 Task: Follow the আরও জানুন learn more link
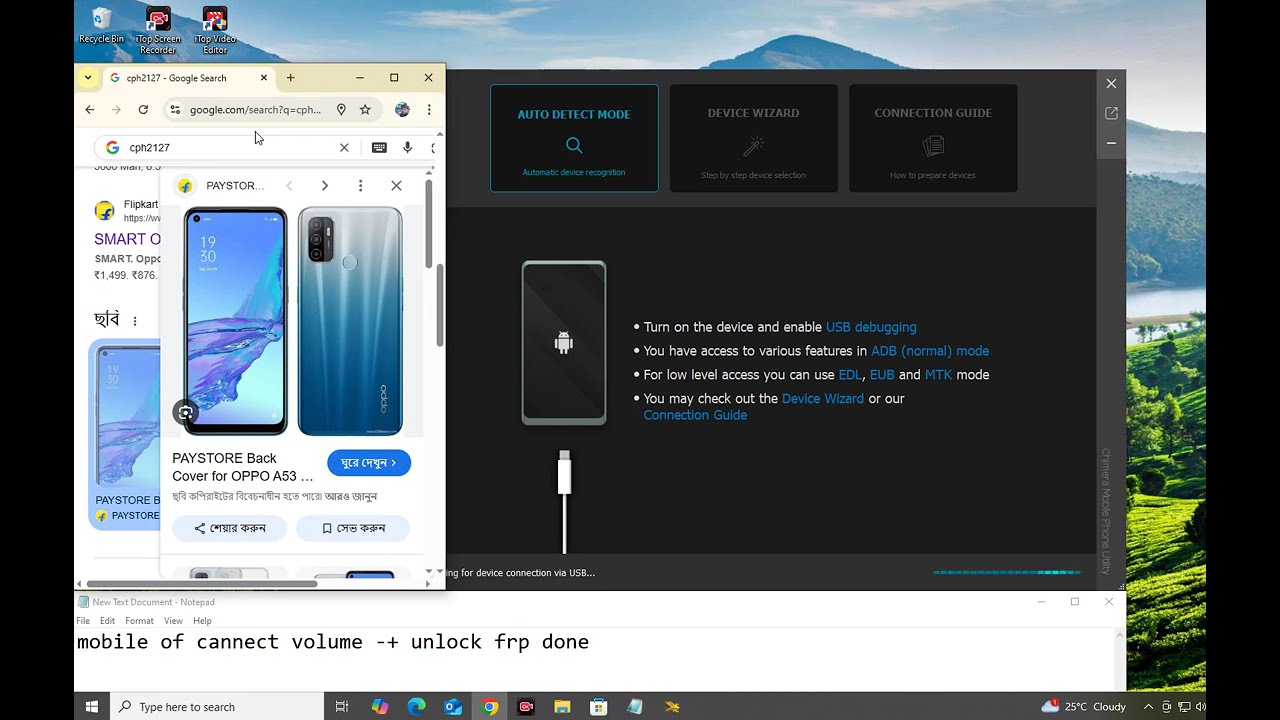point(350,497)
